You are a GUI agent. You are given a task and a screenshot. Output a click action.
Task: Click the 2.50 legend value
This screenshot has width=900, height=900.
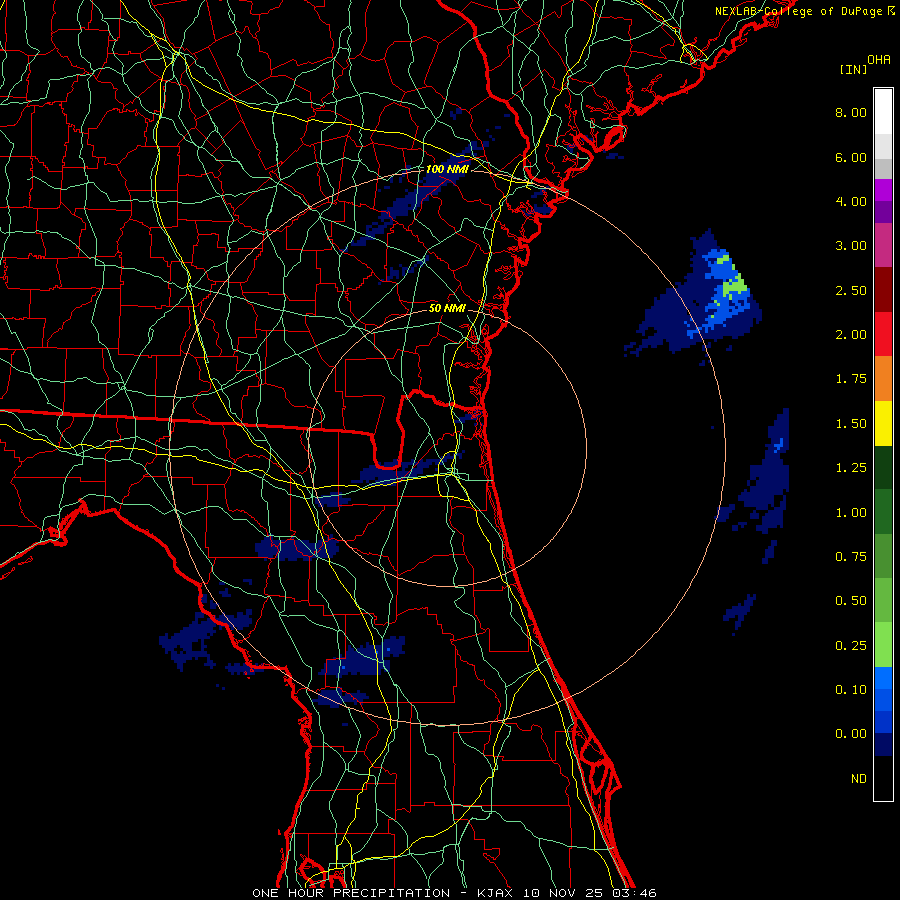851,290
